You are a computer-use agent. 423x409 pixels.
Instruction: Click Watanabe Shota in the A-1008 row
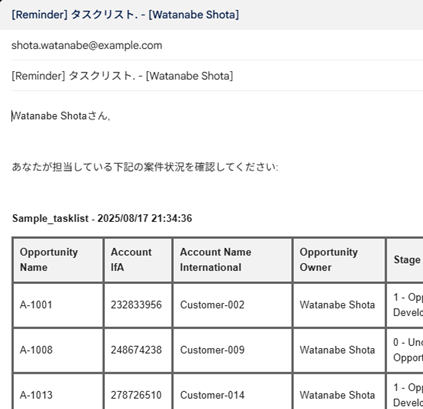(339, 350)
